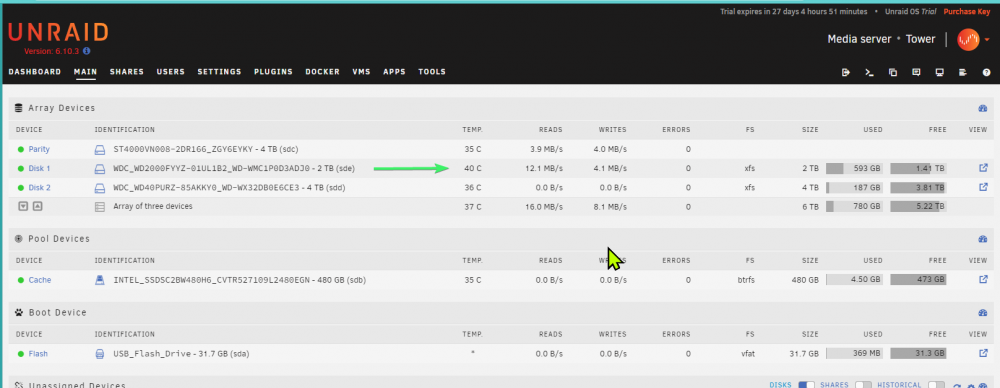1000x388 pixels.
Task: Toggle the HISTORICAL switch
Action: pyautogui.click(x=936, y=385)
